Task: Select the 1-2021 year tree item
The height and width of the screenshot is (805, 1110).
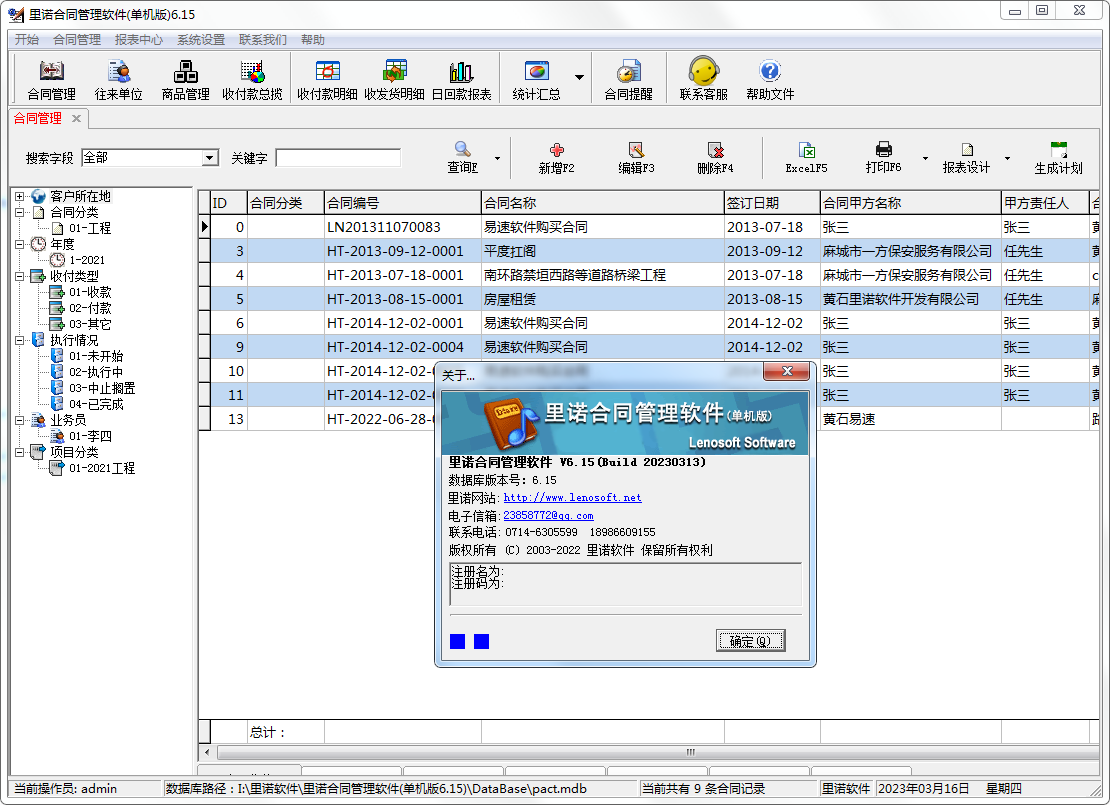Action: point(87,260)
